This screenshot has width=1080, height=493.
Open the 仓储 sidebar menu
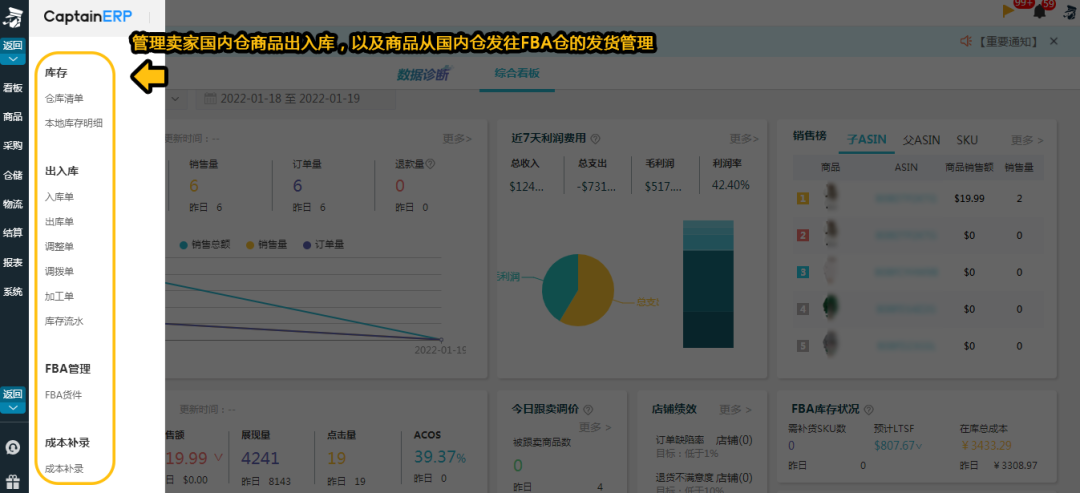pyautogui.click(x=12, y=175)
